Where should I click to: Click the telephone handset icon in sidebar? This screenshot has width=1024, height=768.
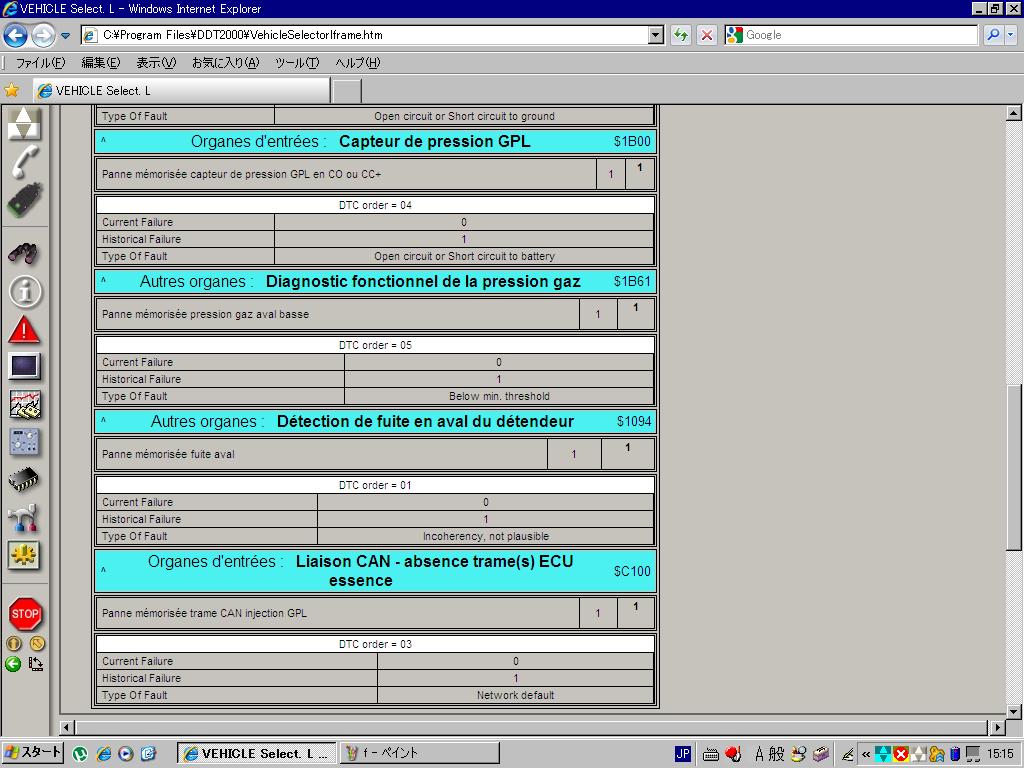point(25,162)
